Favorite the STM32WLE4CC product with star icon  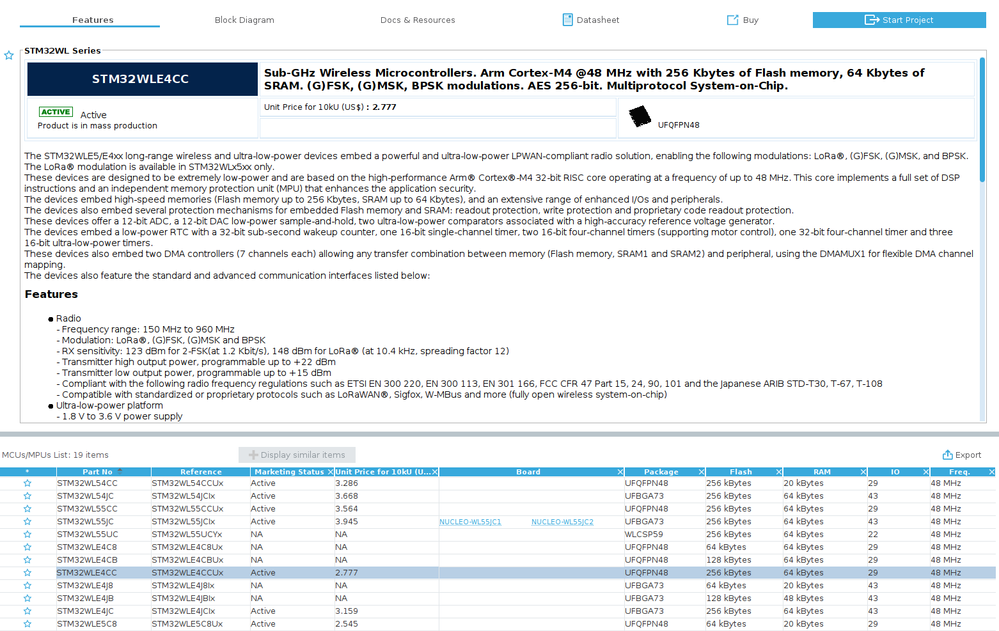[9, 55]
